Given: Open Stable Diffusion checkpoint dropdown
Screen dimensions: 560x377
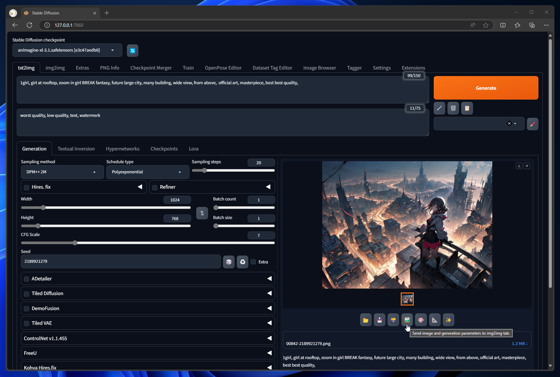Looking at the screenshot, I should pyautogui.click(x=67, y=50).
